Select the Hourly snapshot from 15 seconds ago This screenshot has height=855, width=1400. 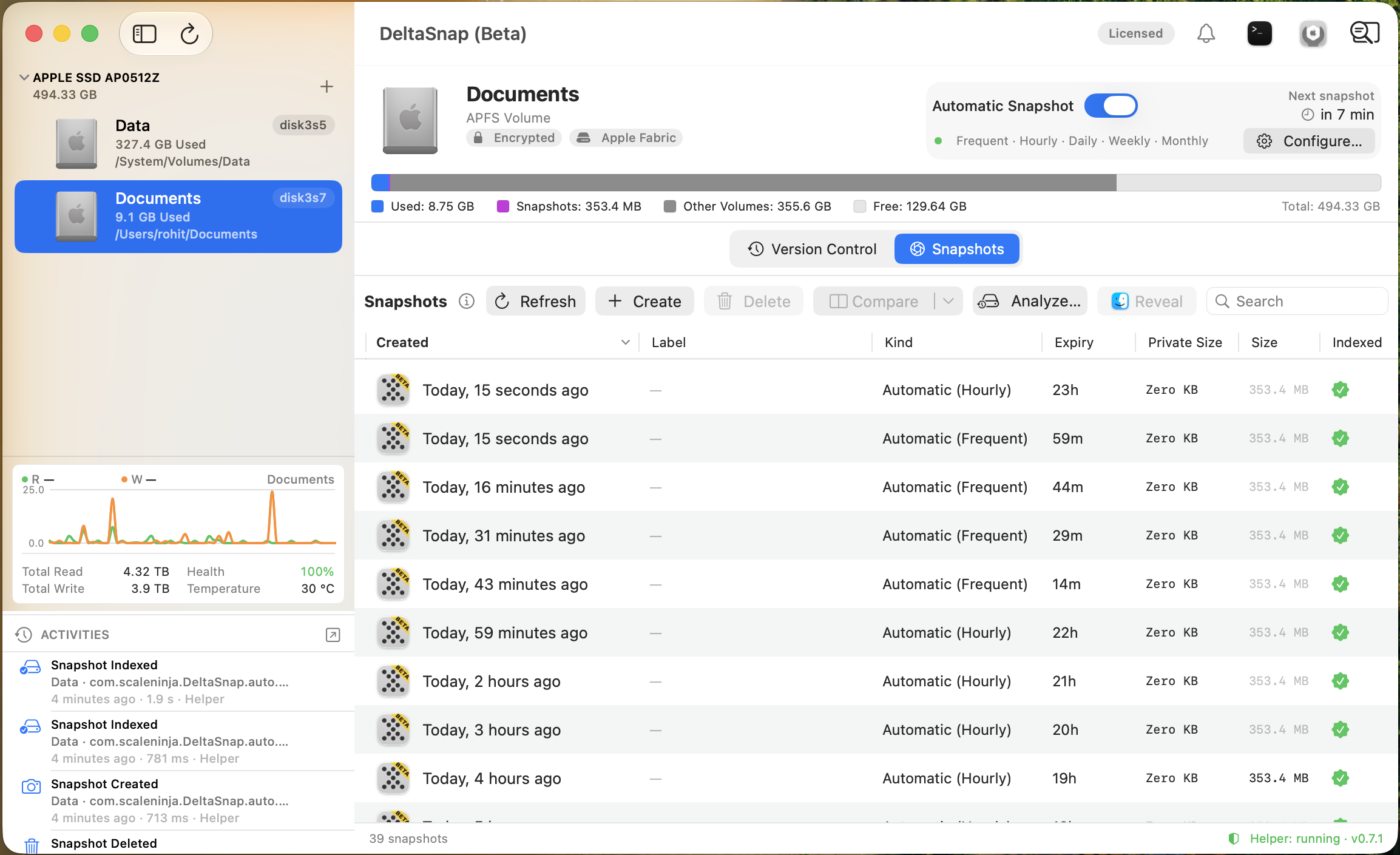pos(876,390)
